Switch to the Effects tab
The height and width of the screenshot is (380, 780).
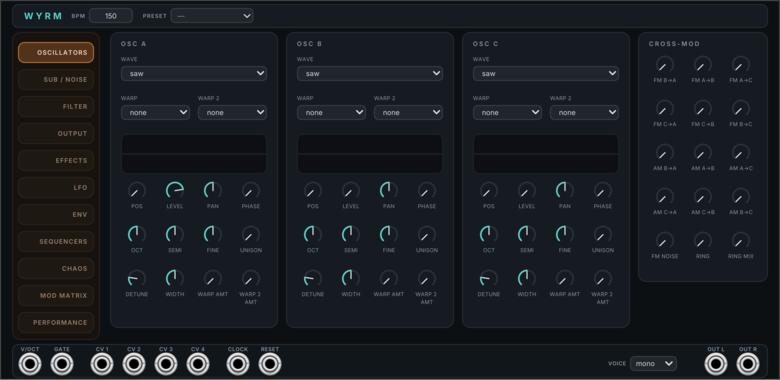[56, 161]
